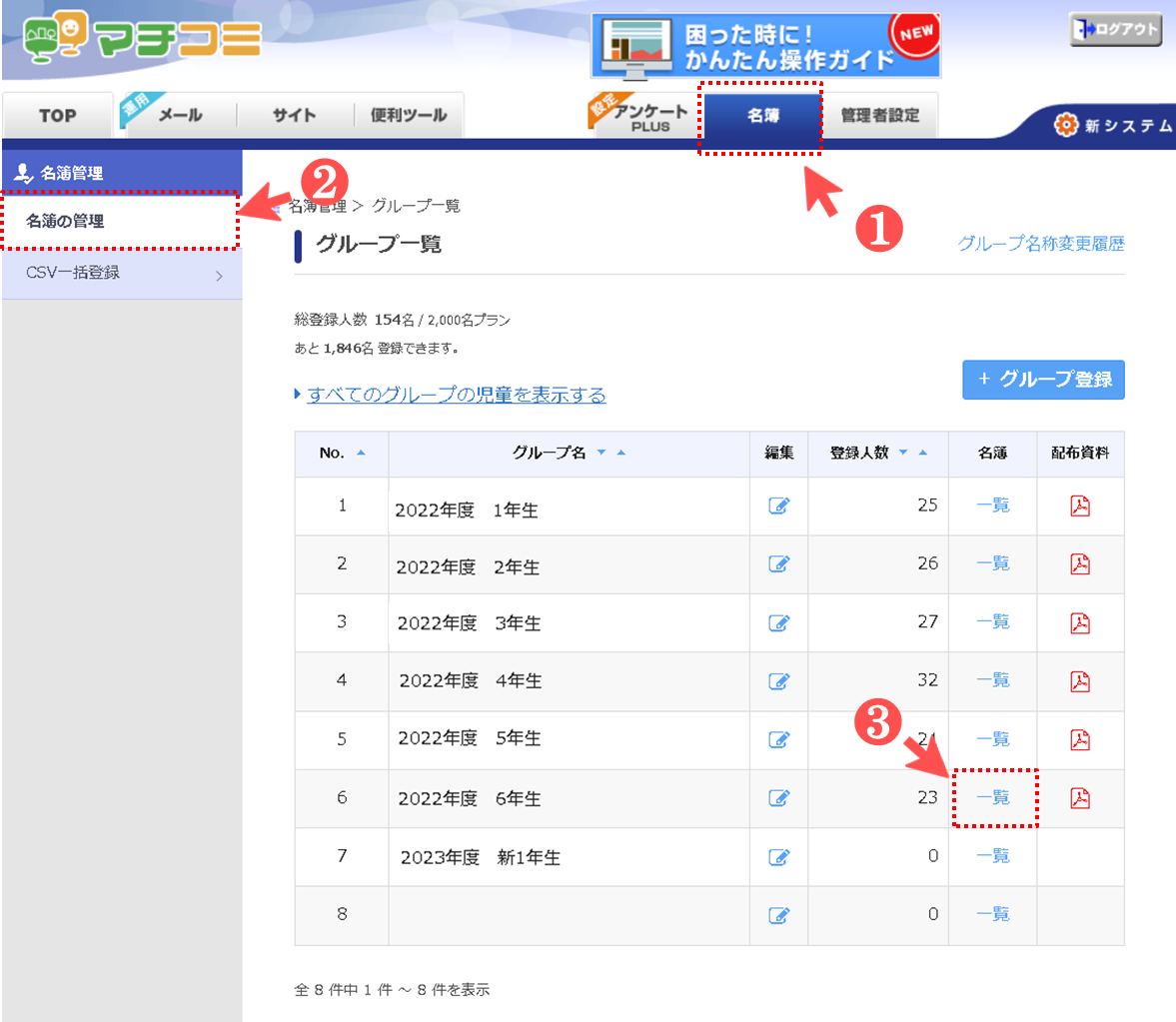
Task: Sort No. column ascending arrow
Action: tap(361, 454)
